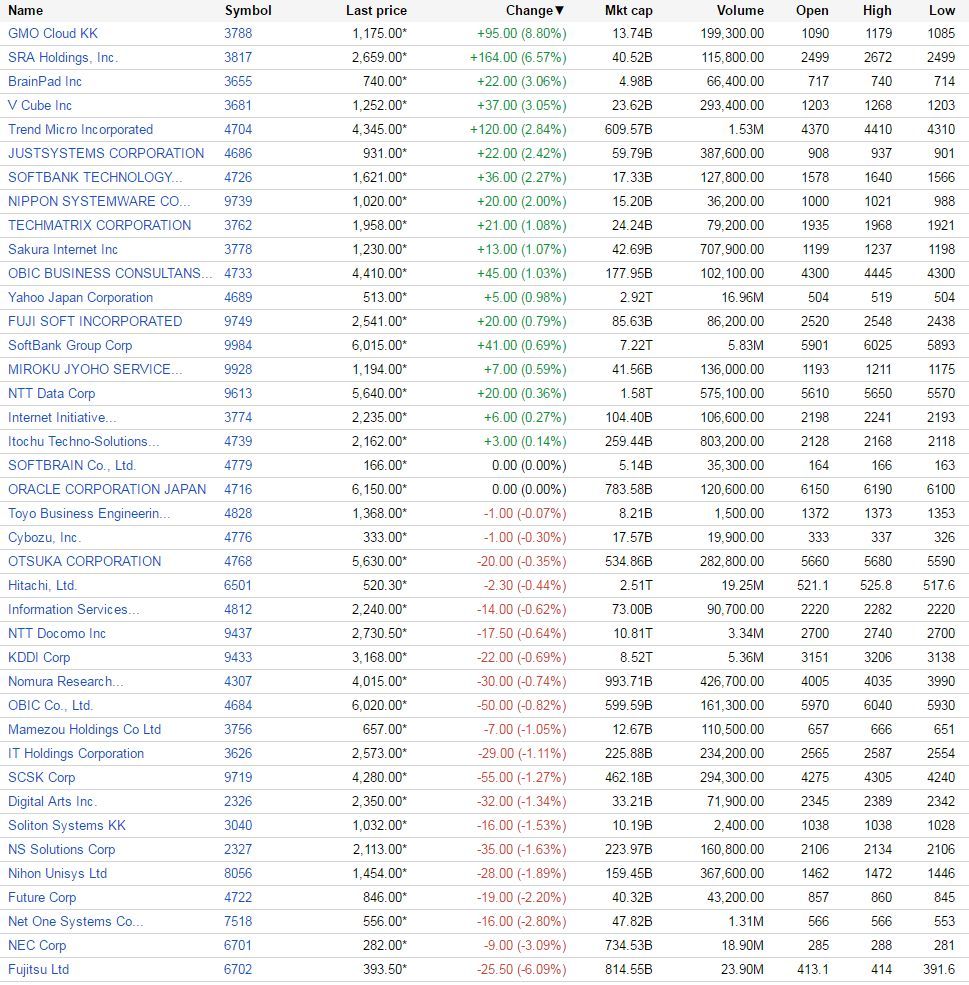Open NEC Corp link
The height and width of the screenshot is (985, 969).
click(37, 946)
